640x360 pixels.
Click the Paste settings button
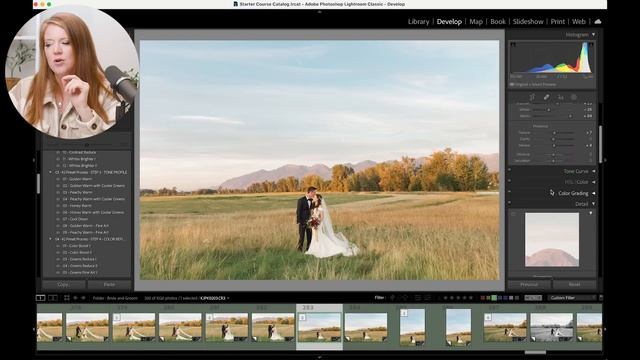coord(109,284)
